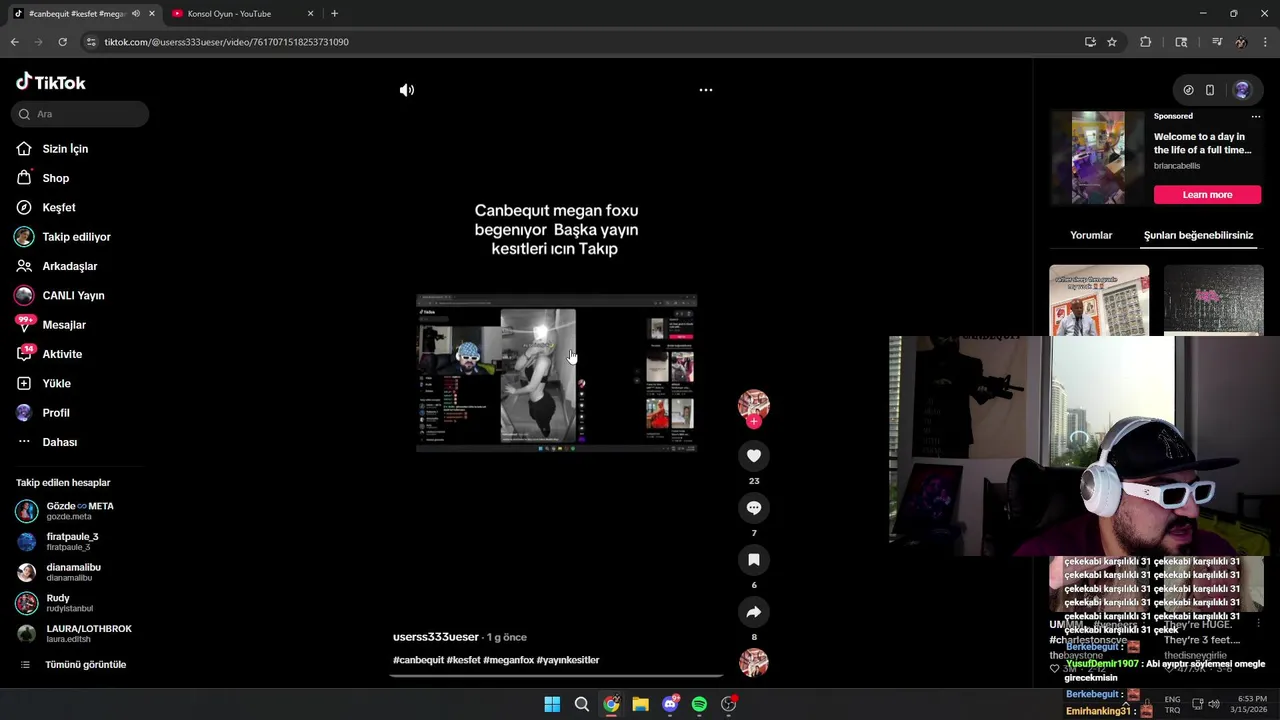The image size is (1280, 720).
Task: Expand the Dahası more menu
Action: click(60, 442)
